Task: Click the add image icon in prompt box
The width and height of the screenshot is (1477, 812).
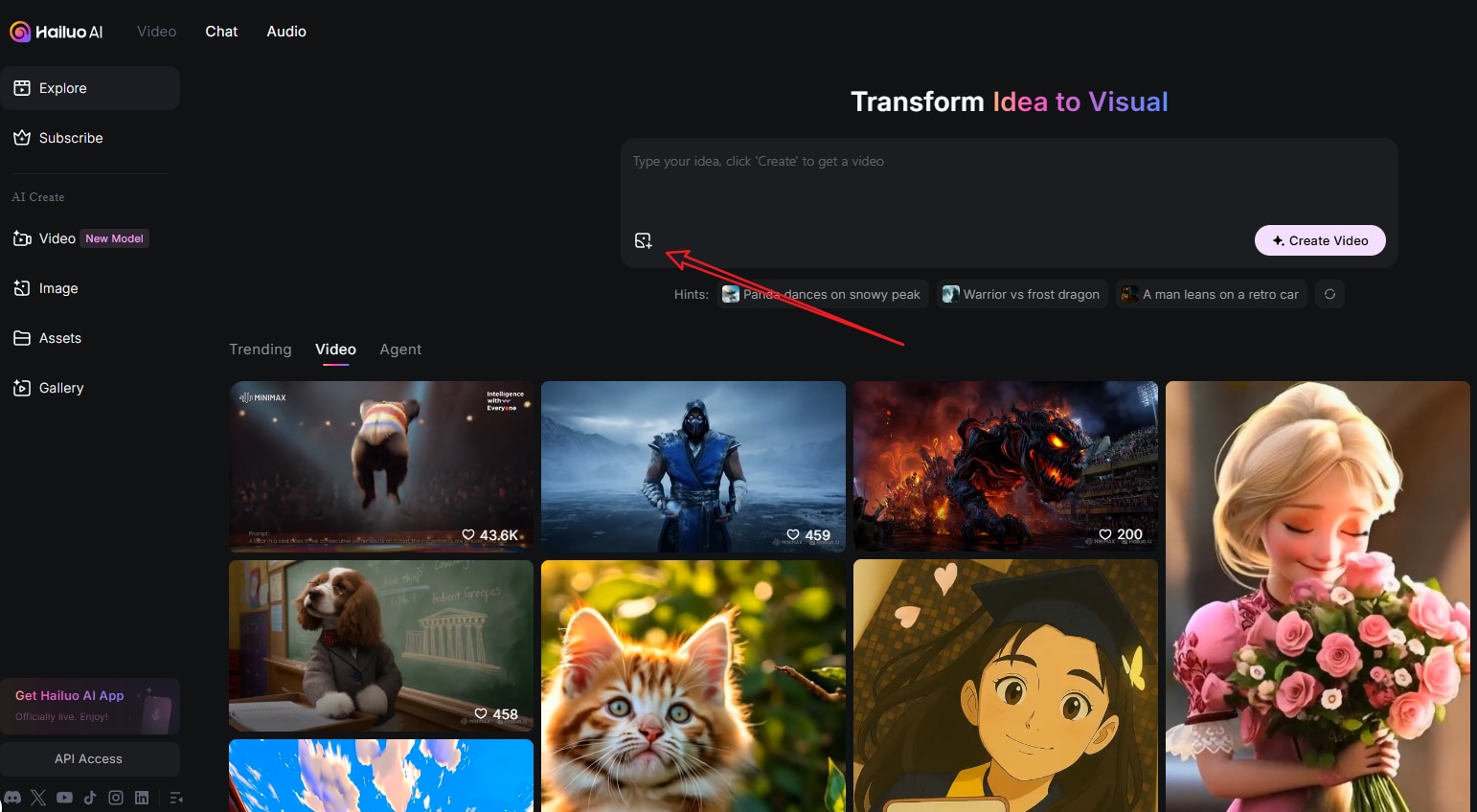Action: (x=644, y=240)
